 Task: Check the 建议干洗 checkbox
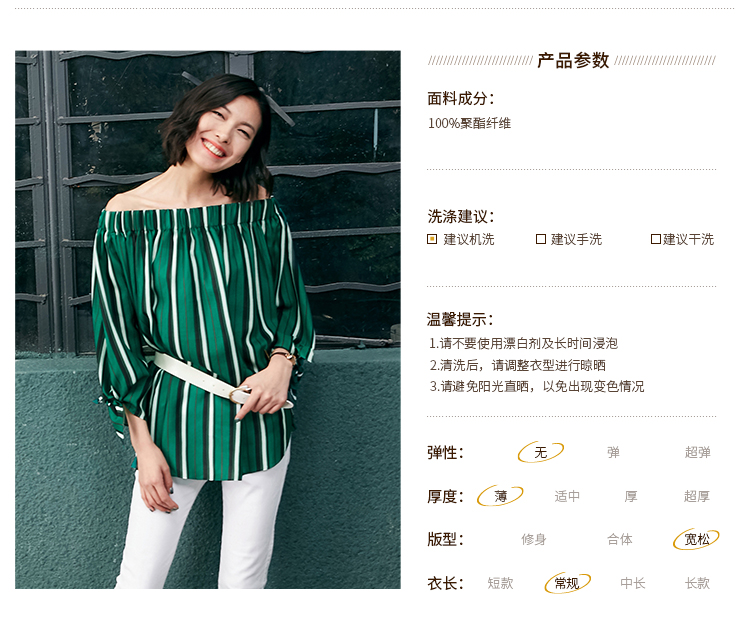pos(656,239)
